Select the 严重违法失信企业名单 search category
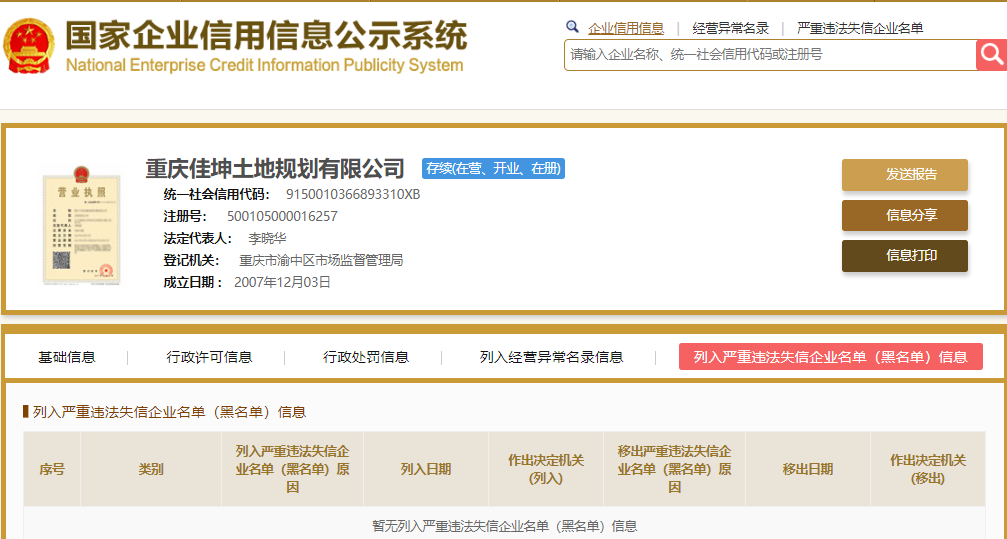1007x539 pixels. click(860, 28)
